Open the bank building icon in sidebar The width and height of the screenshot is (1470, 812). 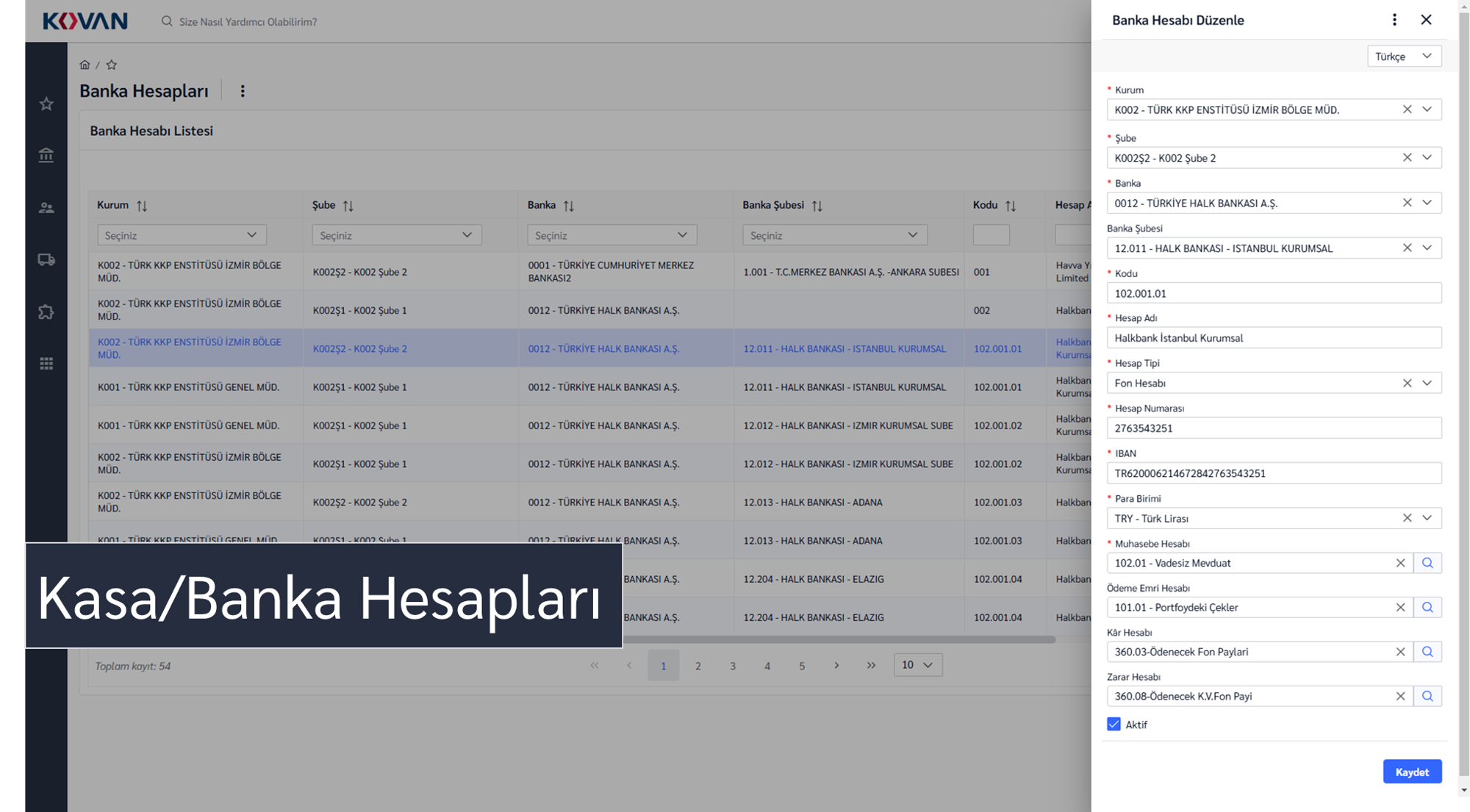point(46,155)
